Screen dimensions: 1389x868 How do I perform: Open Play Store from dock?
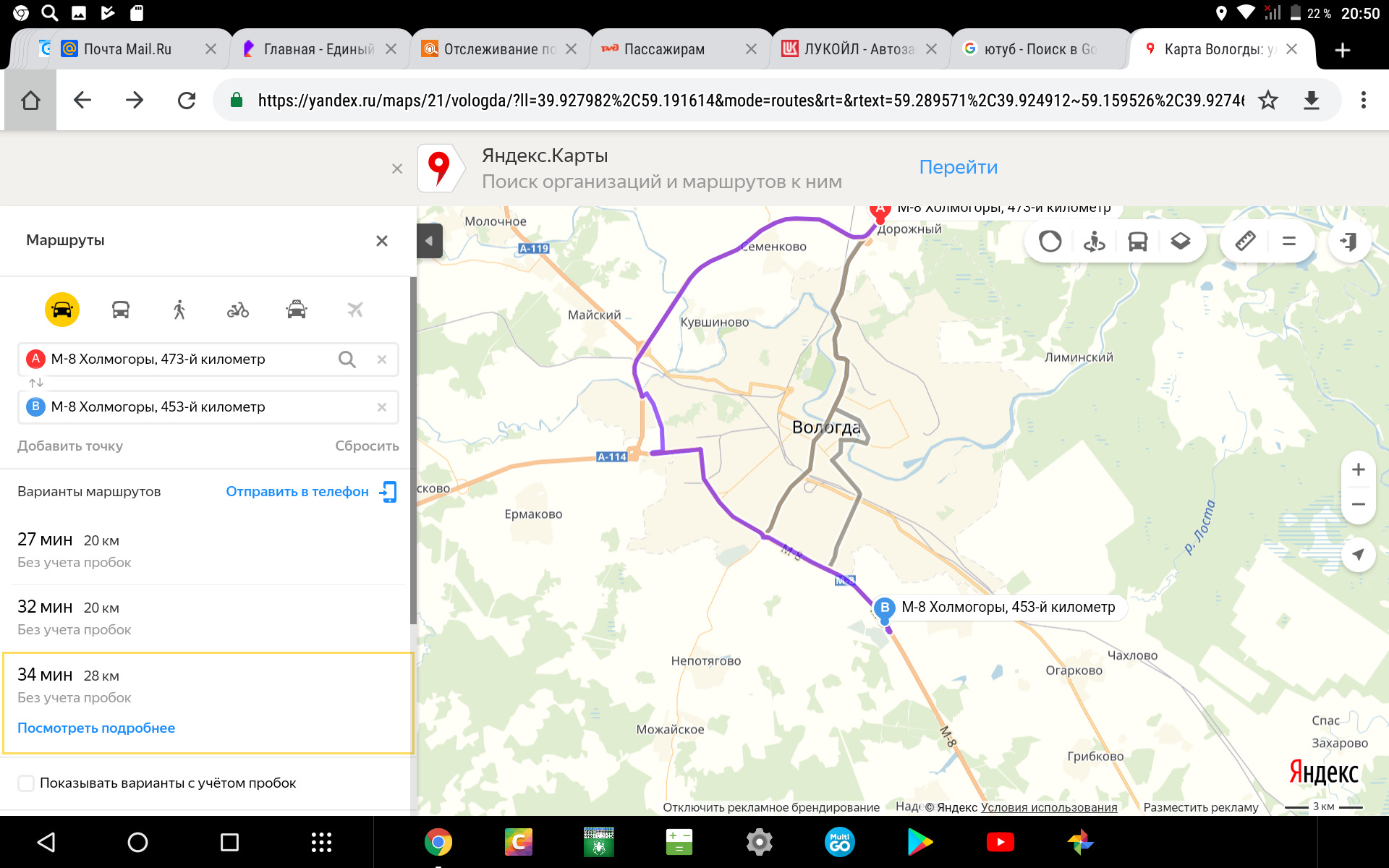919,842
